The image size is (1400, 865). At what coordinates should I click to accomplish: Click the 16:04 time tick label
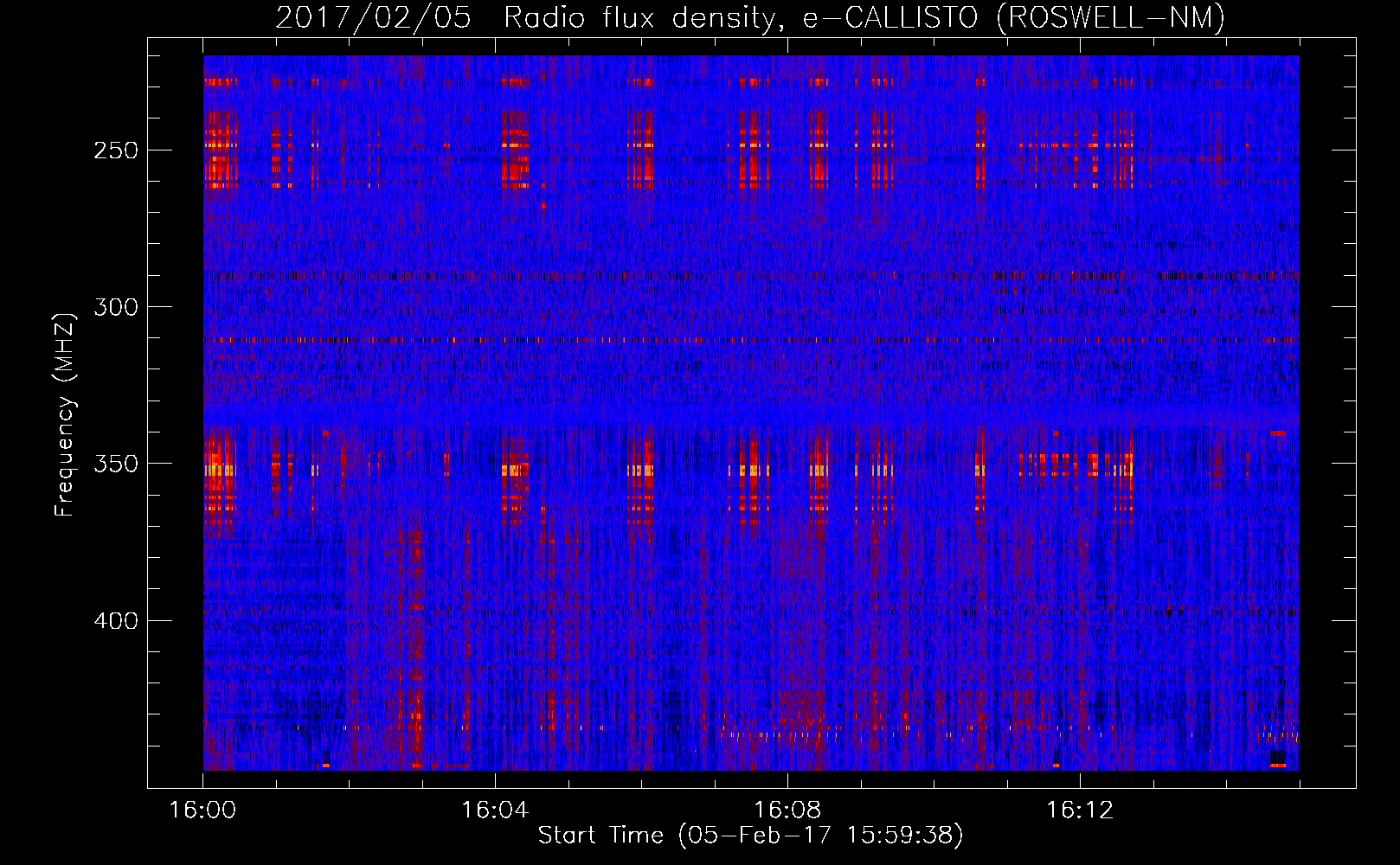[495, 811]
